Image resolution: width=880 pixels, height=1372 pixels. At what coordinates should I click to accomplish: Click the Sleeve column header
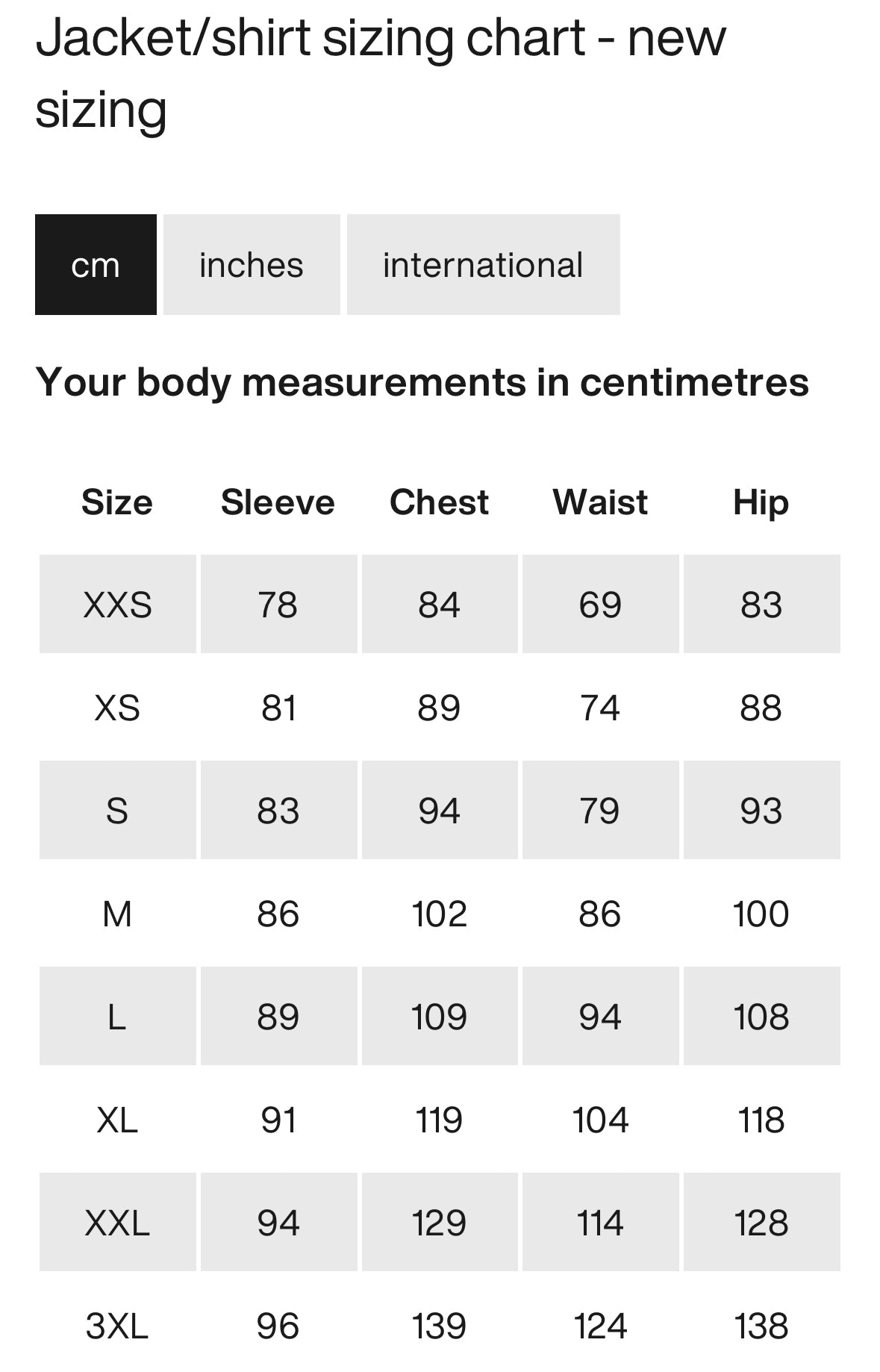click(278, 502)
